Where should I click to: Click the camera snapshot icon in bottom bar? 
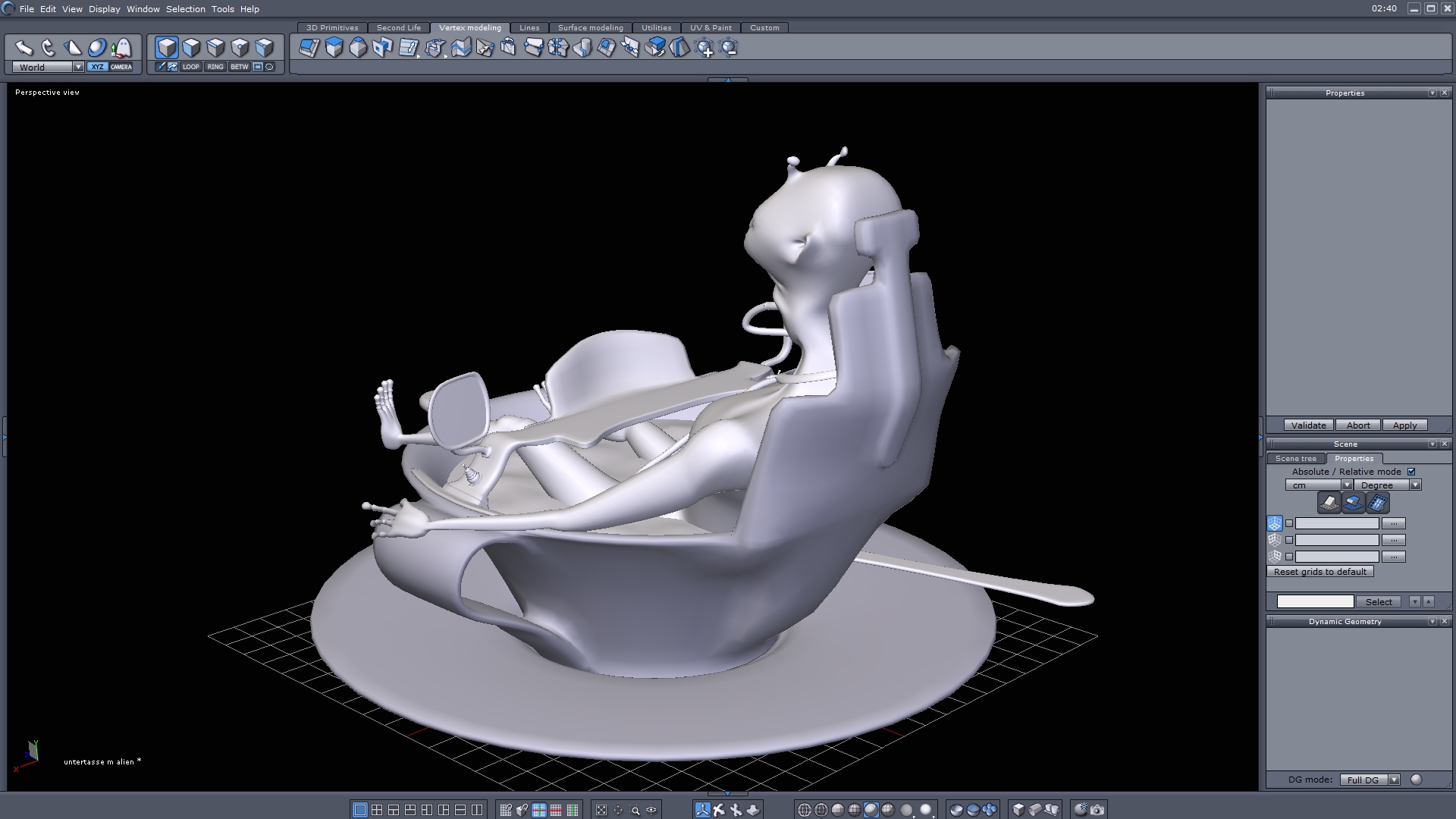tap(1097, 810)
